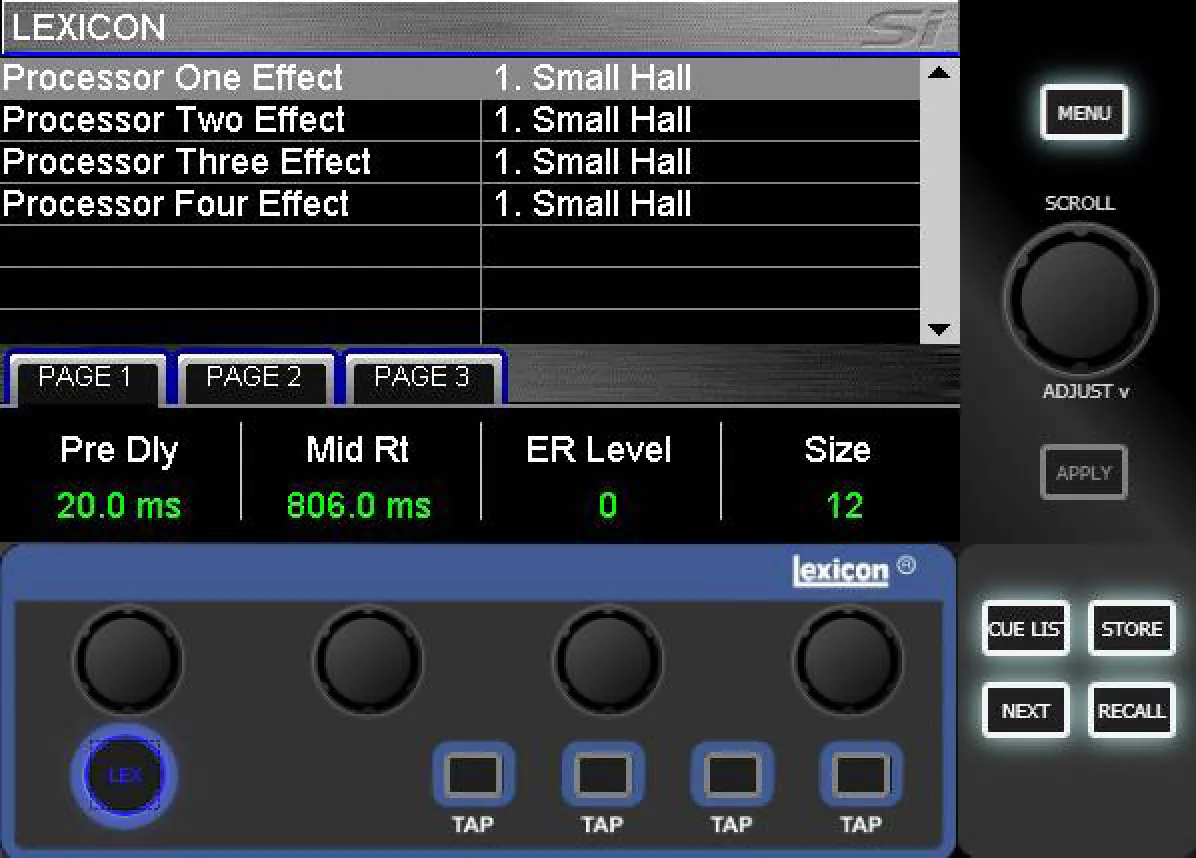The width and height of the screenshot is (1196, 858).
Task: Select the Processor Four Effect row
Action: click(x=460, y=204)
